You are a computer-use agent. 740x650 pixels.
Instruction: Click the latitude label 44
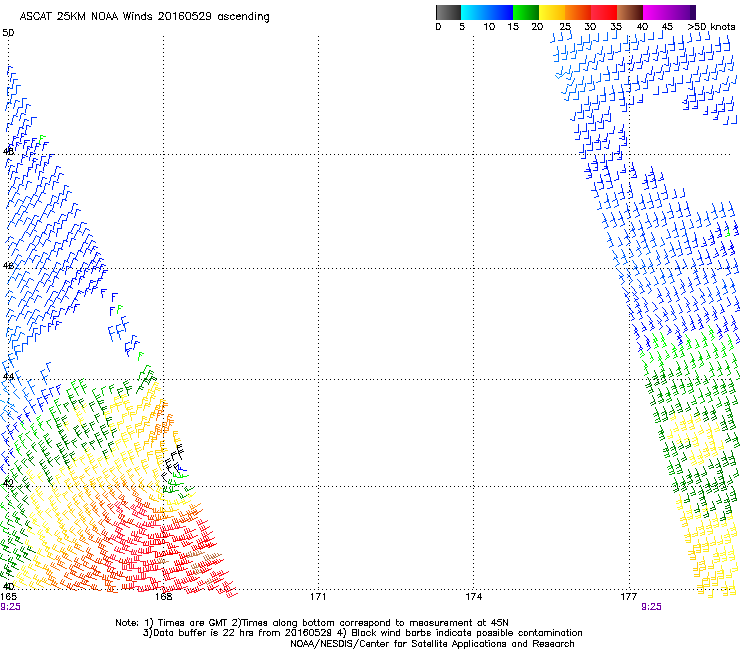pos(8,376)
